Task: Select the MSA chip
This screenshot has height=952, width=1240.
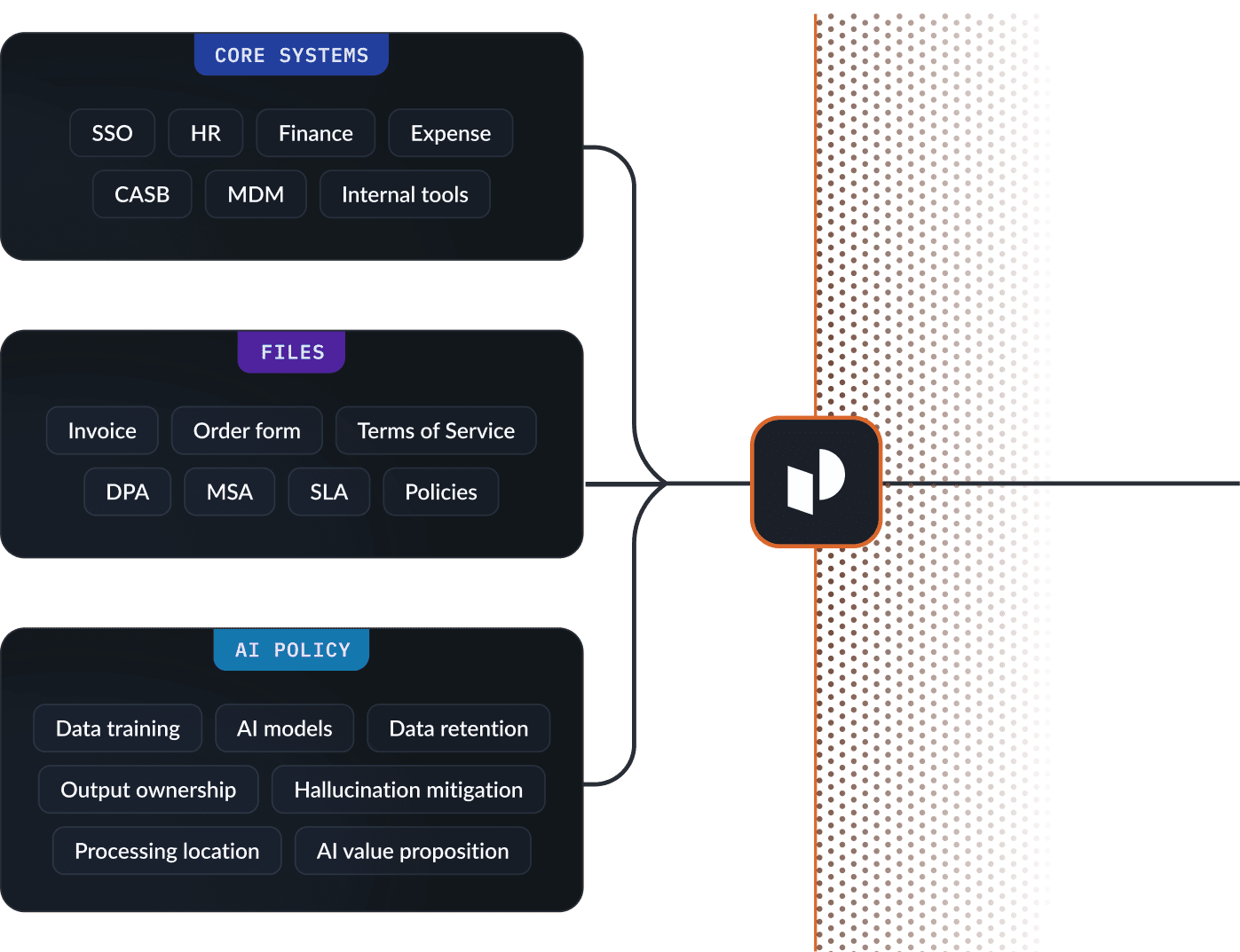Action: (230, 492)
